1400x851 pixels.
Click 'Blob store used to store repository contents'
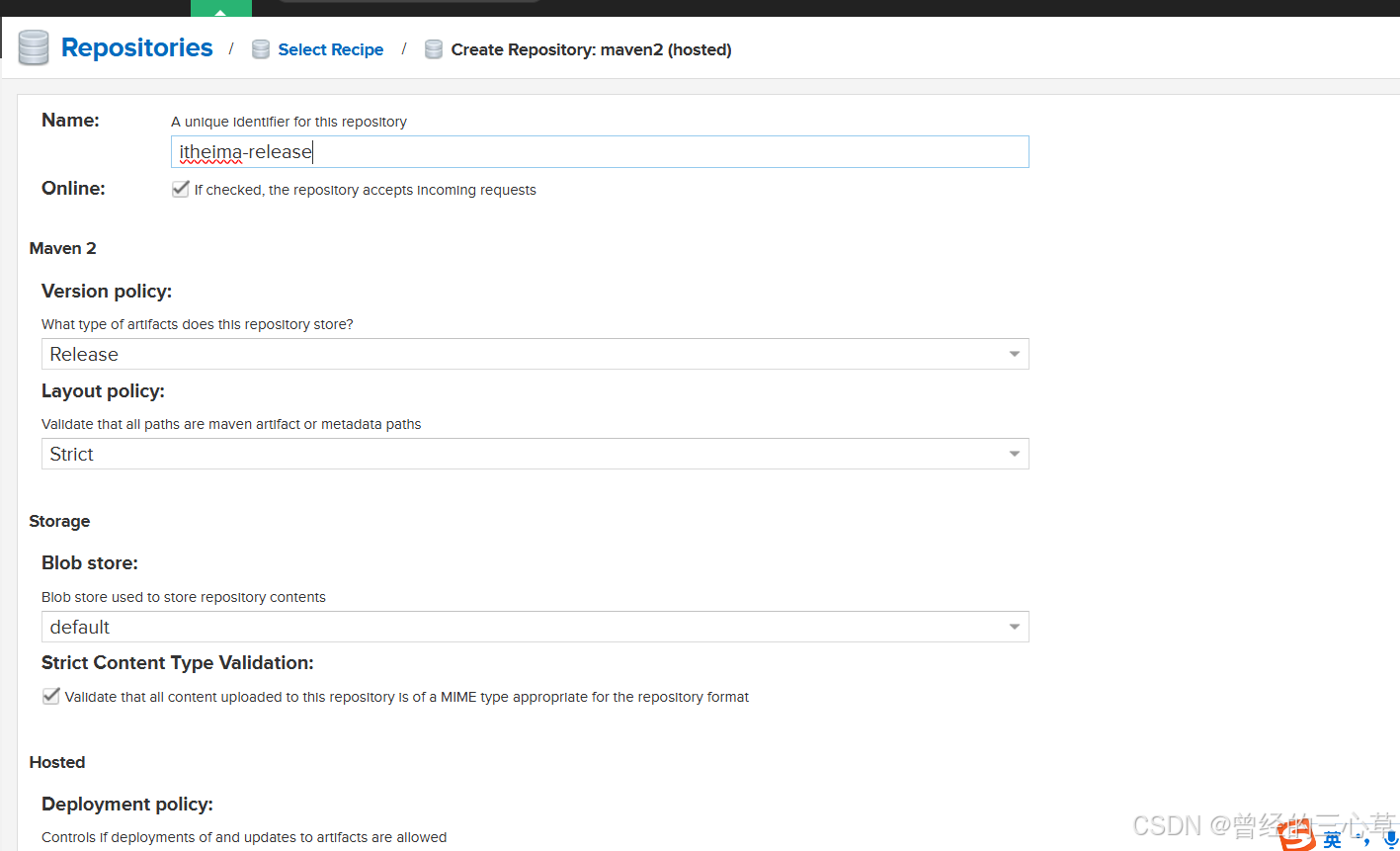coord(184,597)
